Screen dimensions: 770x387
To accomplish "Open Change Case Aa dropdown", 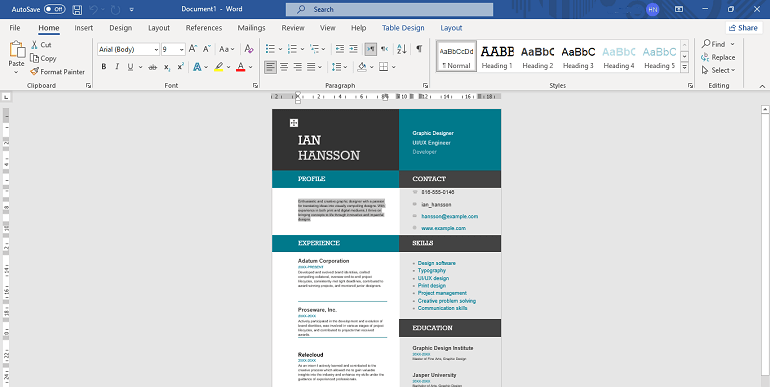I will tap(227, 49).
